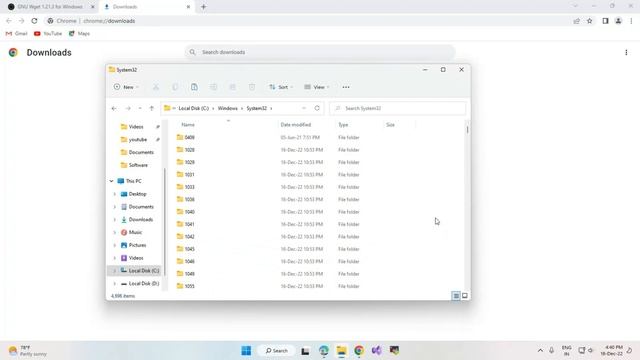Open Task View from the taskbar

(x=305, y=350)
